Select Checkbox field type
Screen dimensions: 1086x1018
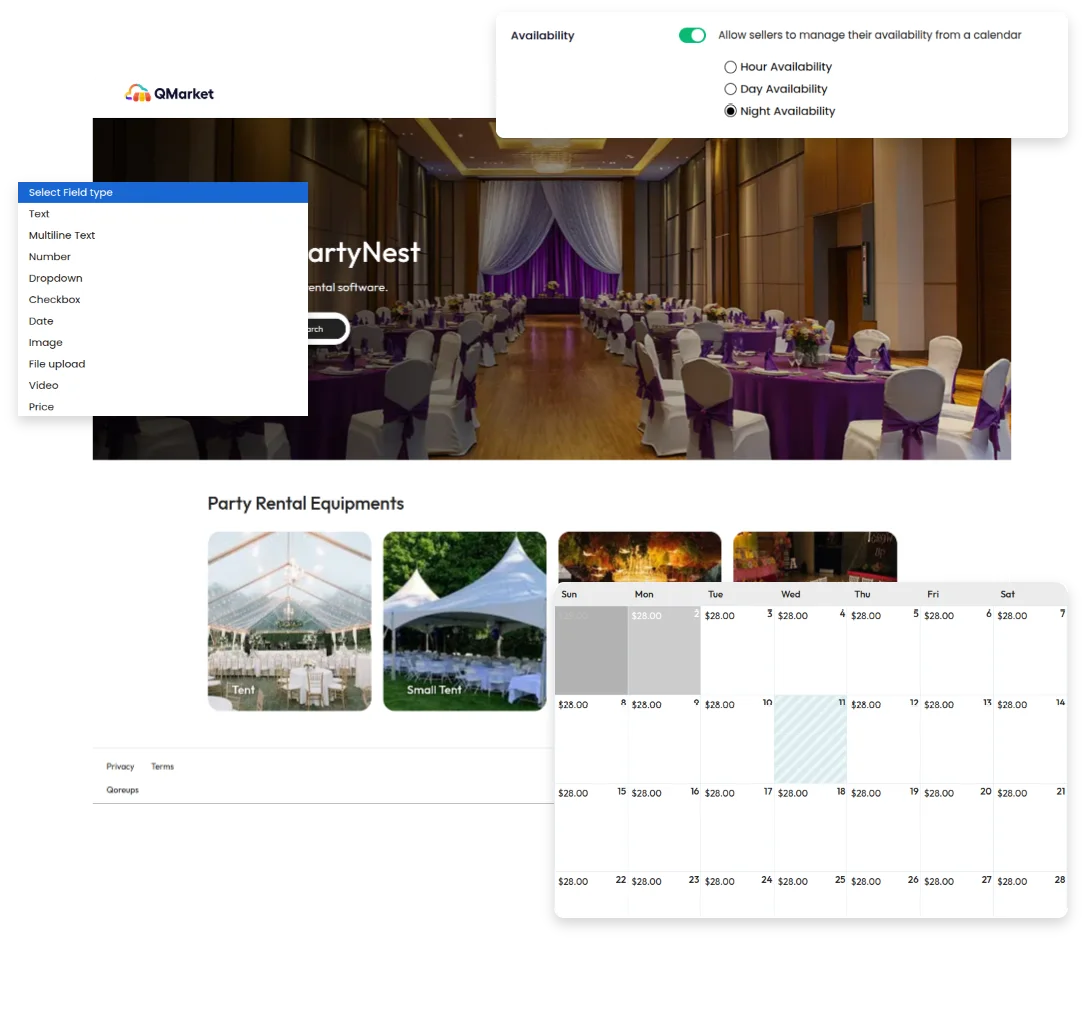54,299
